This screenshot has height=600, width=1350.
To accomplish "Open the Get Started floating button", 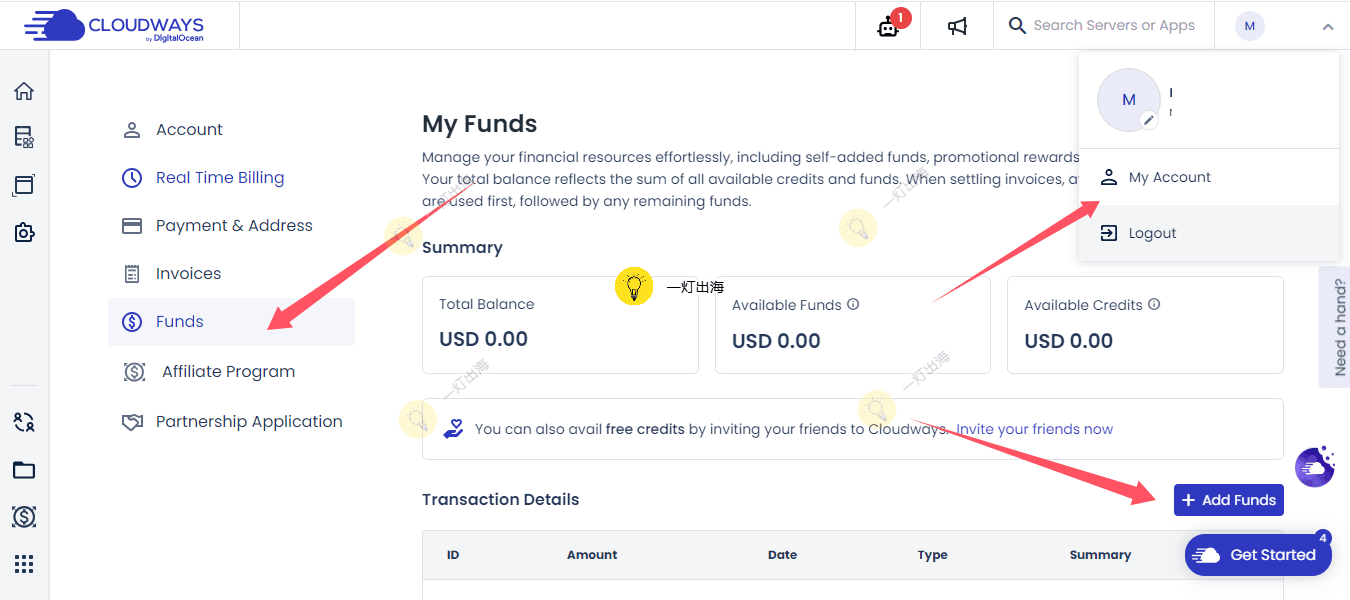I will click(x=1258, y=555).
